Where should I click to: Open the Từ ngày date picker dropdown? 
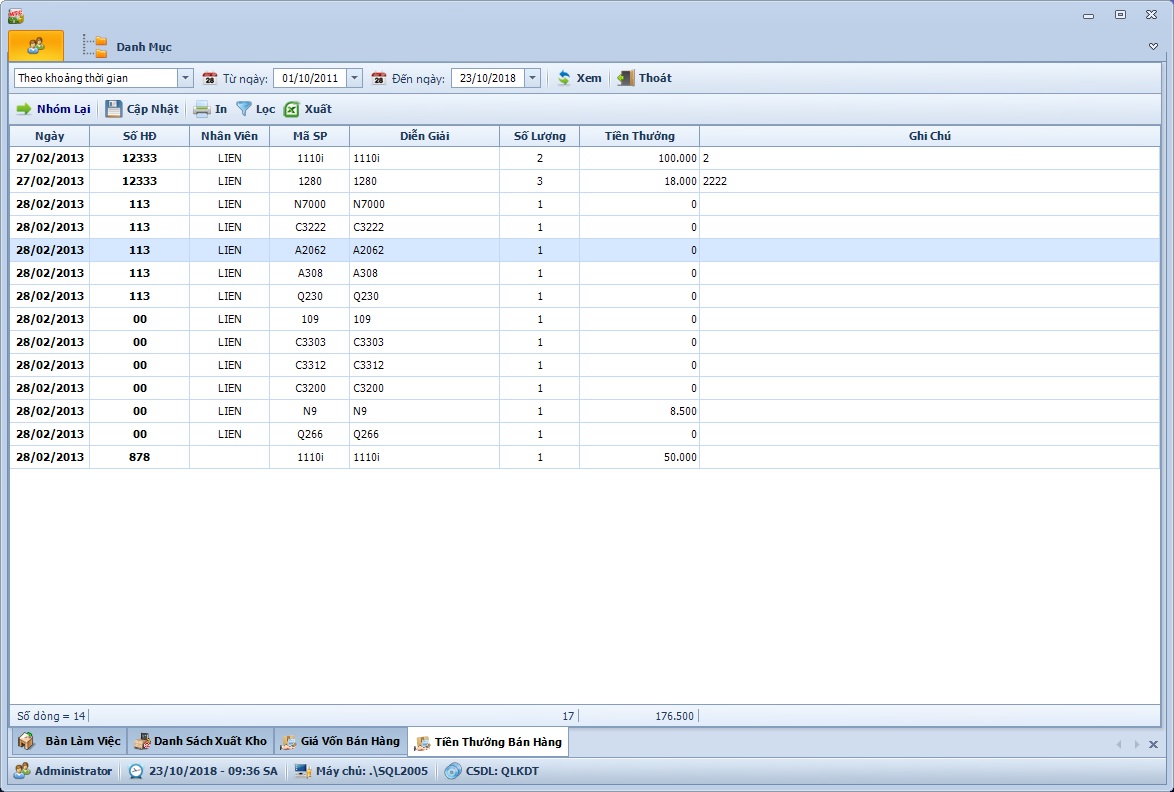[354, 78]
